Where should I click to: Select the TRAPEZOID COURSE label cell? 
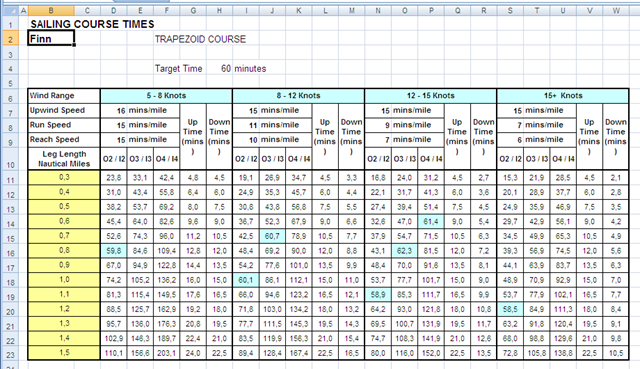(x=200, y=39)
